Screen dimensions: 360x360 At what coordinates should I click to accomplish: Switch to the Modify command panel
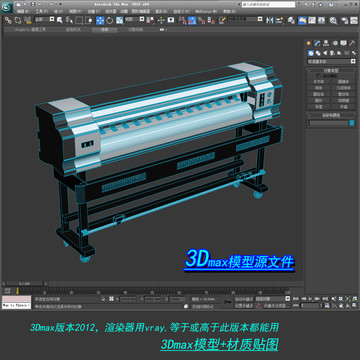point(317,43)
